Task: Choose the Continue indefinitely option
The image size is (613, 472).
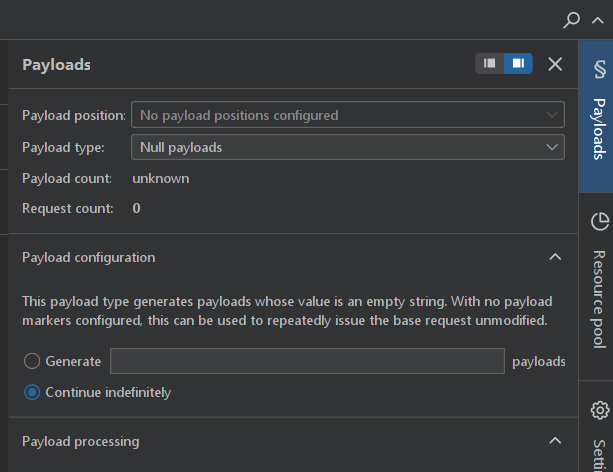Action: pyautogui.click(x=32, y=392)
